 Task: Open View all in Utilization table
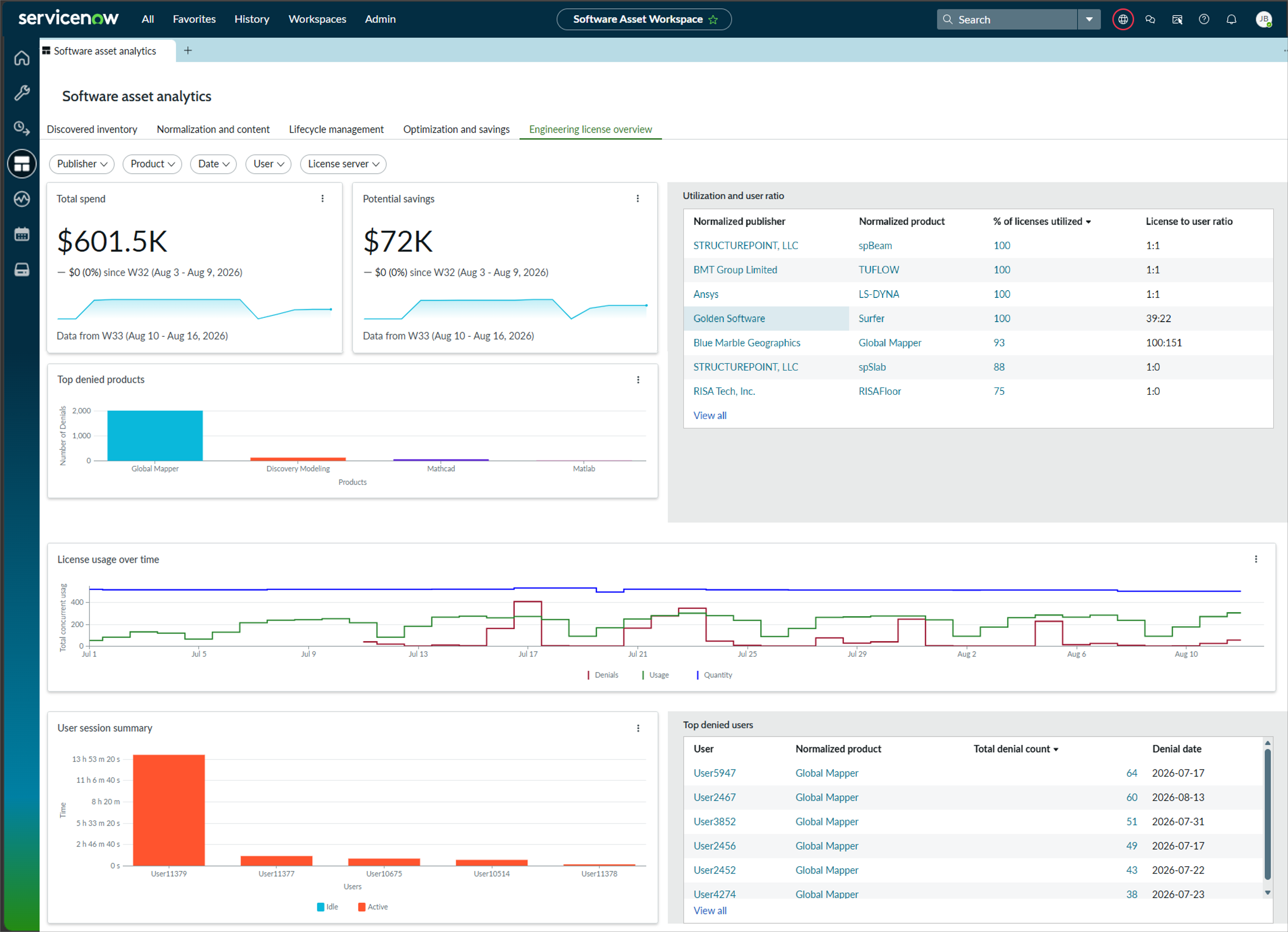coord(709,415)
